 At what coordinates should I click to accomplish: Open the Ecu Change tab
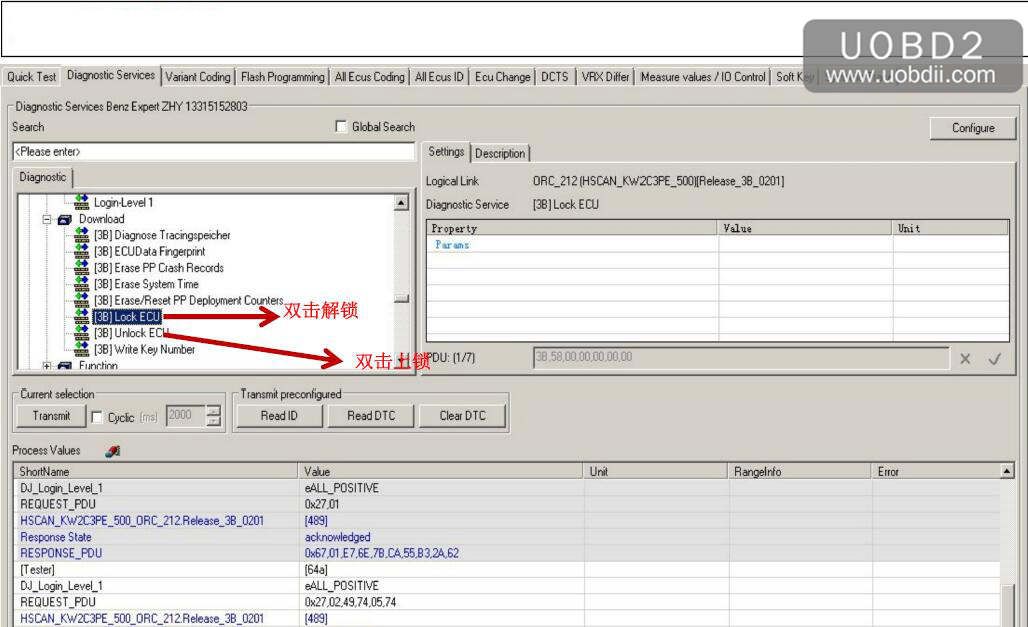pyautogui.click(x=502, y=77)
